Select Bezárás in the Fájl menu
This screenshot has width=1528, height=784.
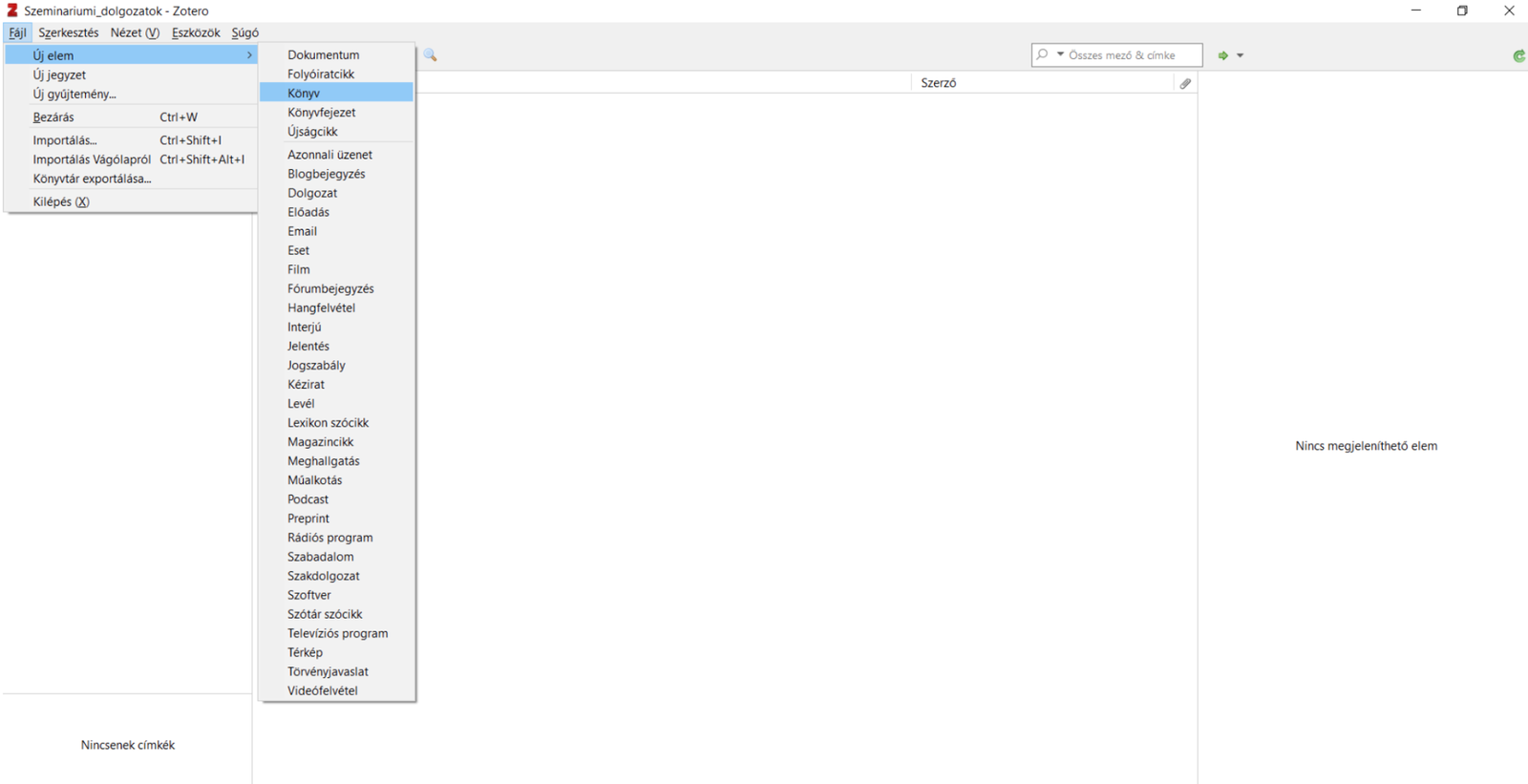131,117
